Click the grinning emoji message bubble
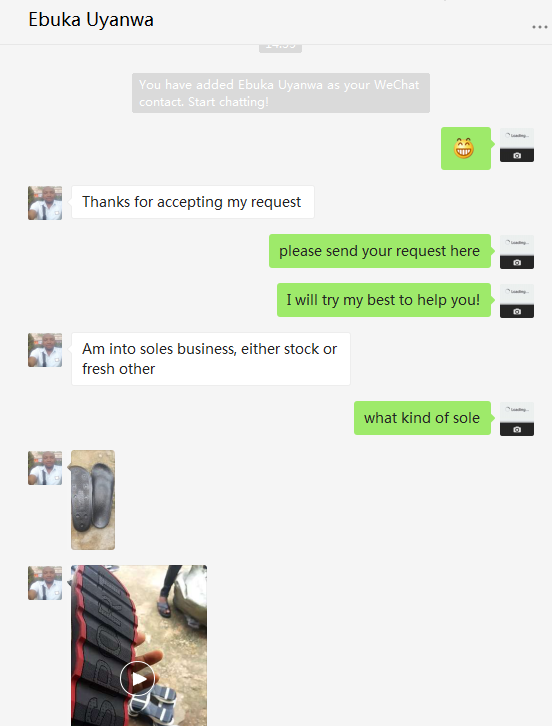This screenshot has height=726, width=552. tap(466, 148)
